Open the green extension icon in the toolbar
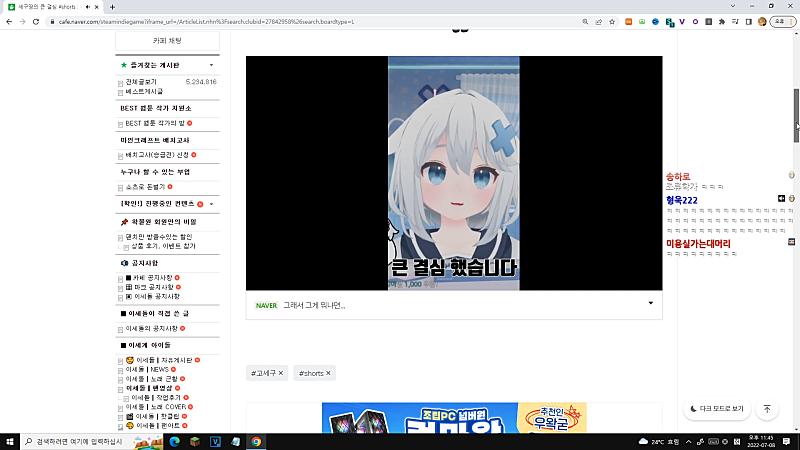This screenshot has width=800, height=450. (x=642, y=22)
